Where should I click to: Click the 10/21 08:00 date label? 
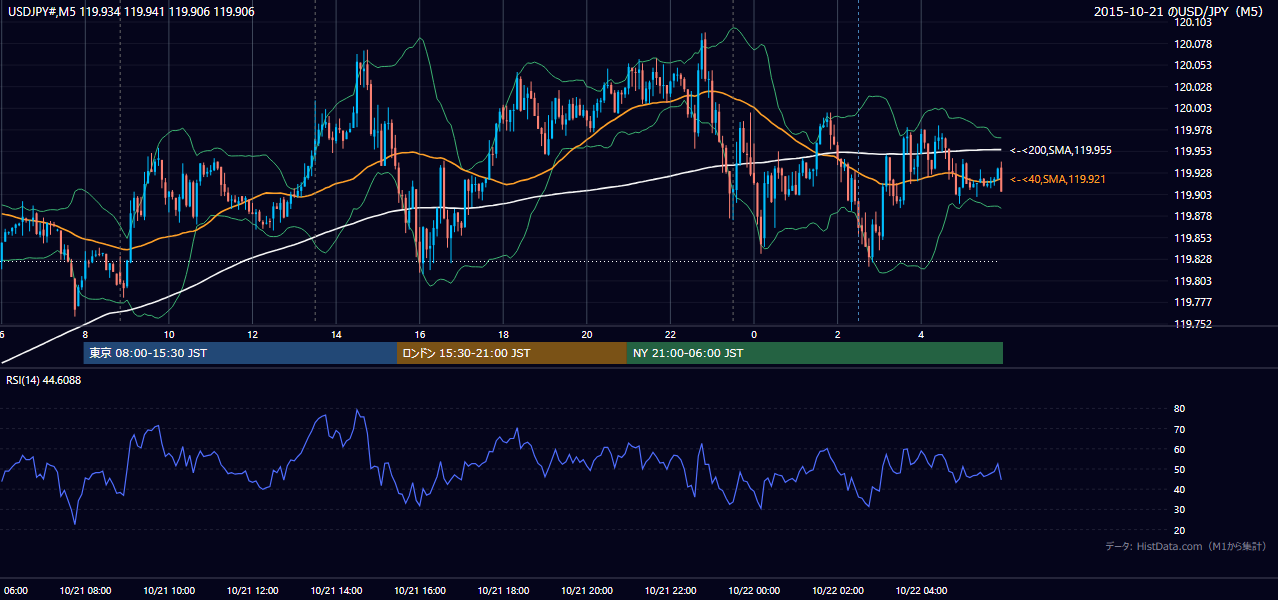[85, 590]
